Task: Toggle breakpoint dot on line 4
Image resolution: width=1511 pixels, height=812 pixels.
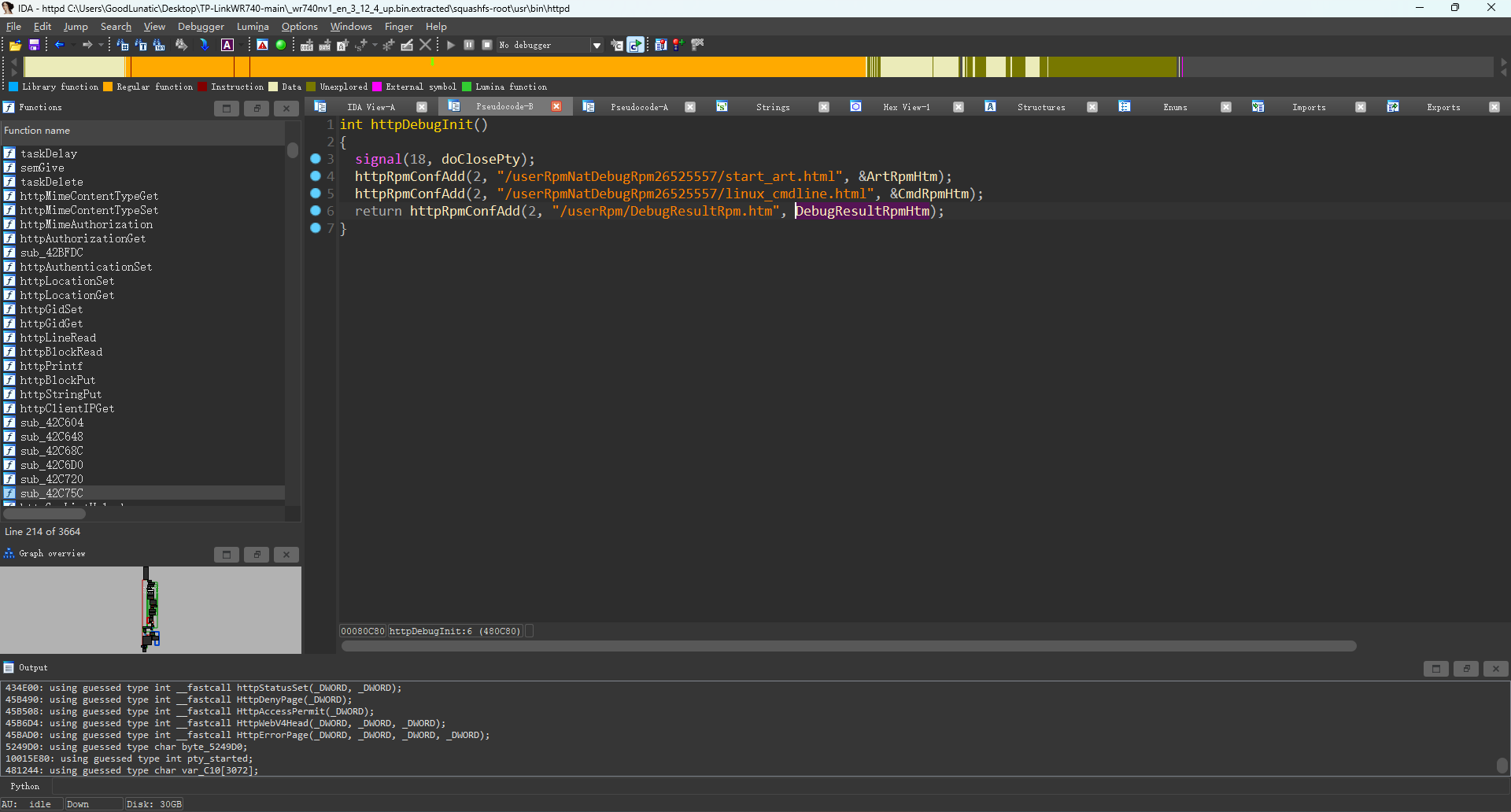Action: pyautogui.click(x=316, y=176)
